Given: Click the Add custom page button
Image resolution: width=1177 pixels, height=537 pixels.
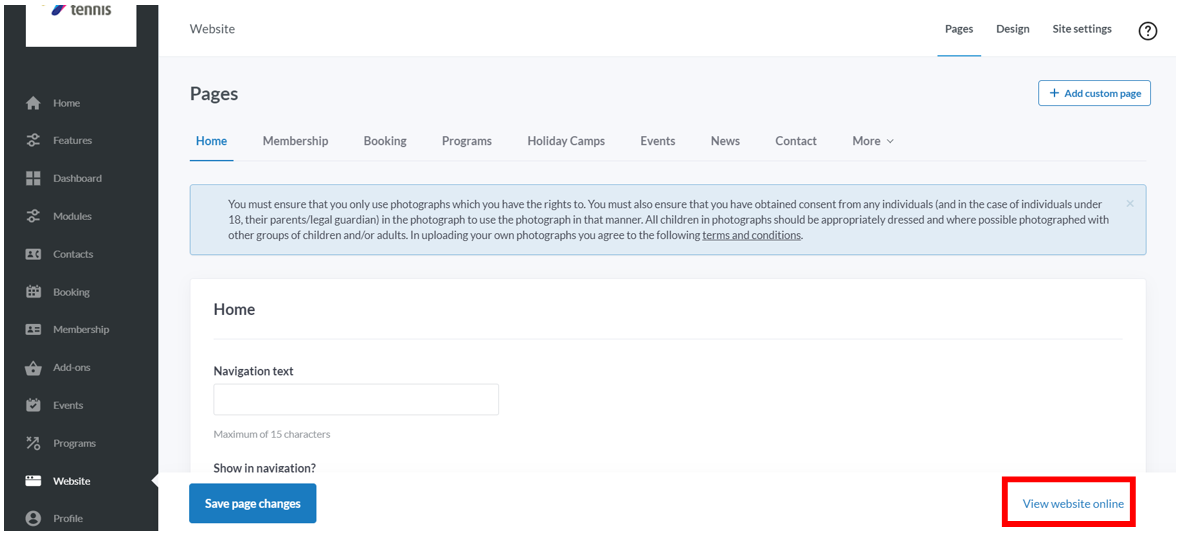Looking at the screenshot, I should 1094,94.
